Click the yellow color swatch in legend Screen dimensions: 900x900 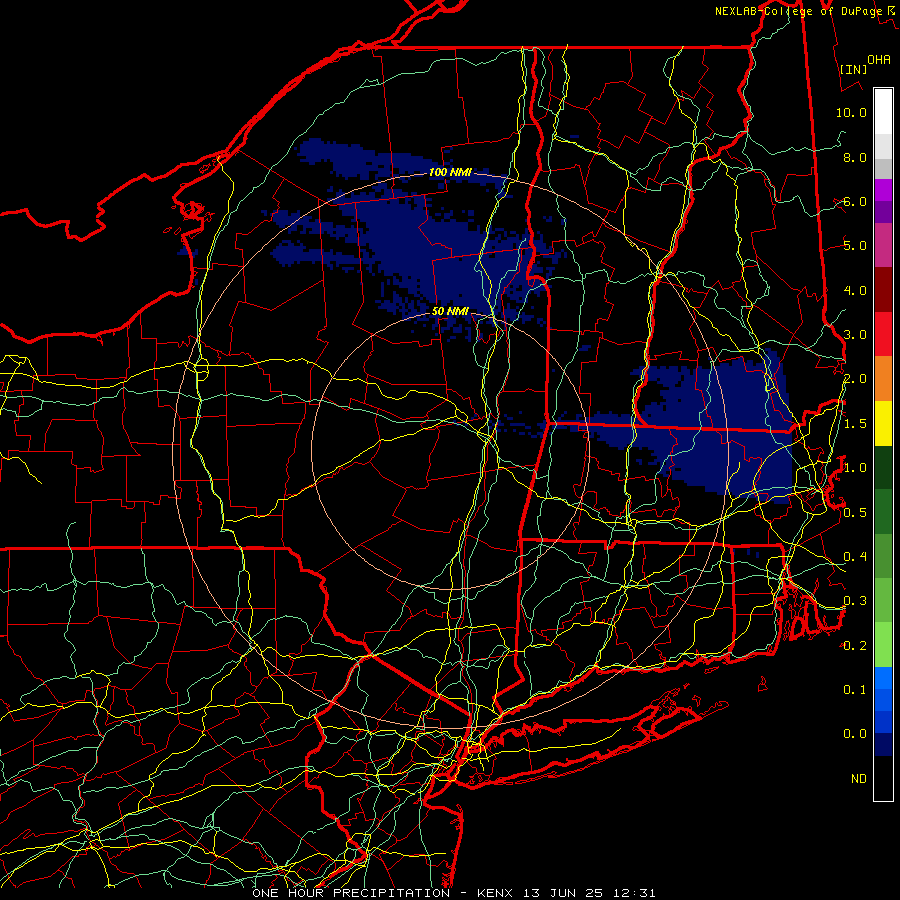click(883, 423)
